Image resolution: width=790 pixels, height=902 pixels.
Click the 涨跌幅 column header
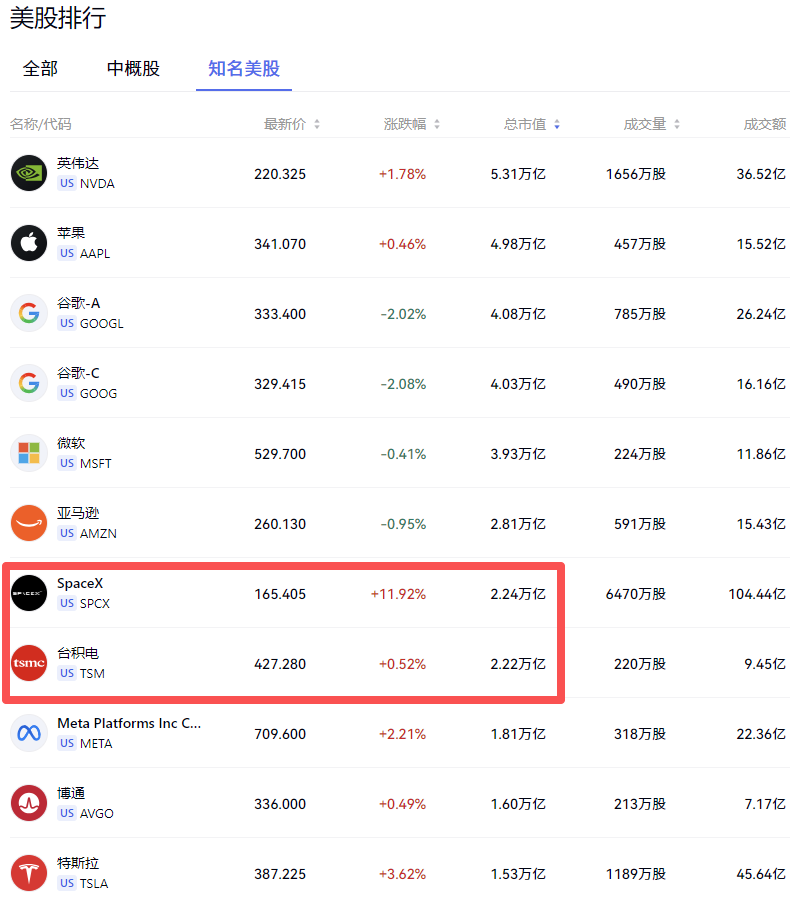click(405, 124)
